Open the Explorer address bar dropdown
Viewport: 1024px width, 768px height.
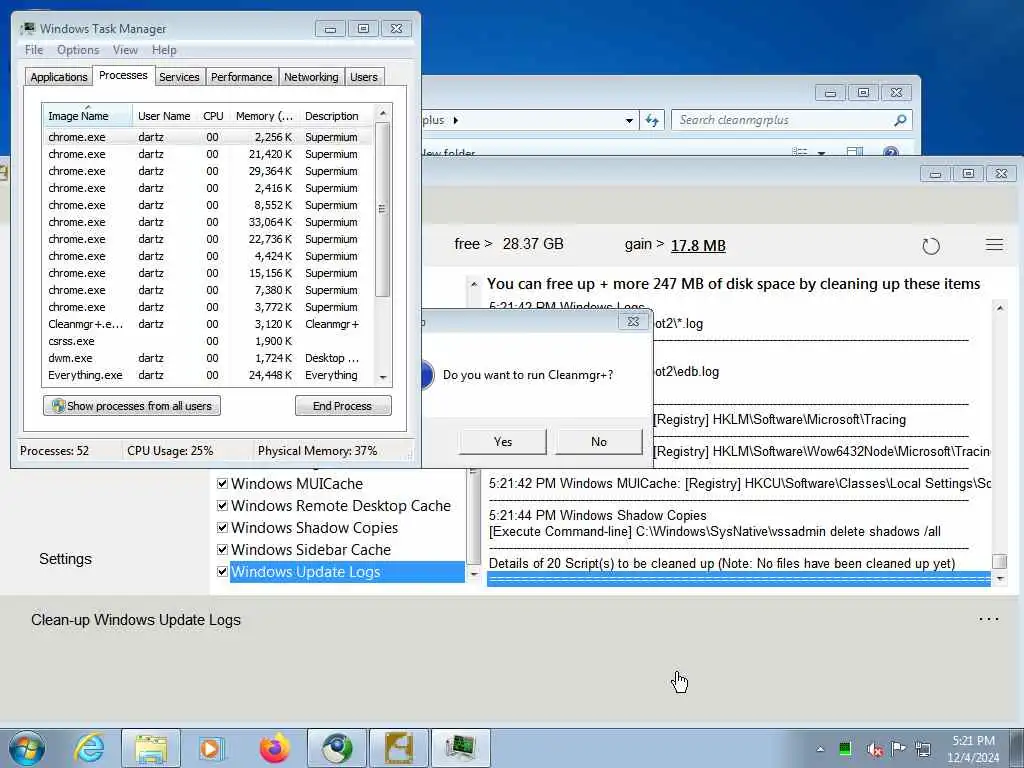coord(629,120)
